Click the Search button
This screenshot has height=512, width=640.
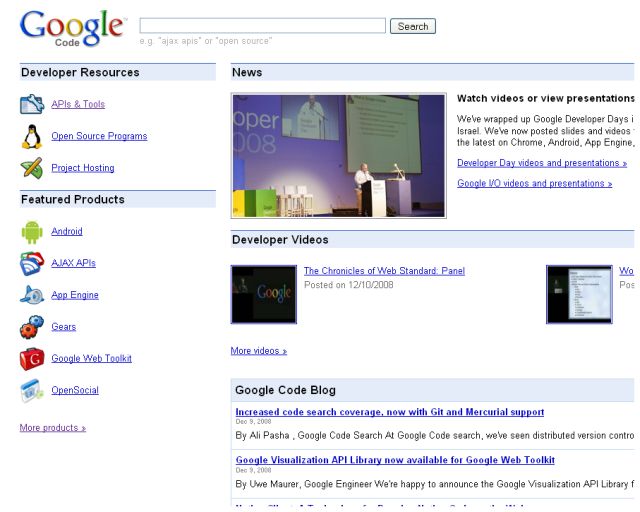(413, 26)
